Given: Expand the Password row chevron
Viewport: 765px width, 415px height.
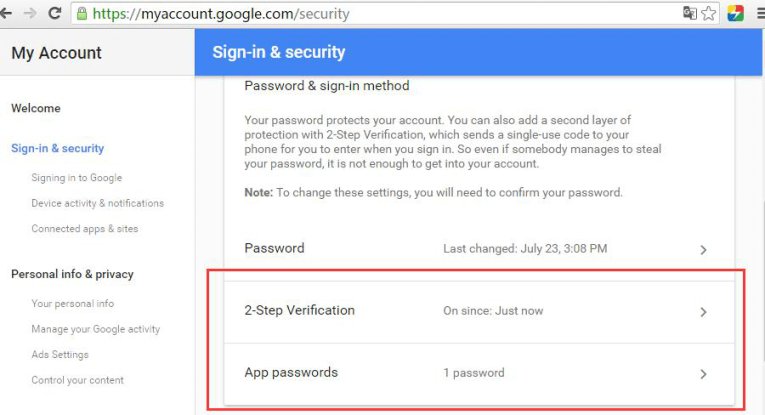Looking at the screenshot, I should [703, 250].
